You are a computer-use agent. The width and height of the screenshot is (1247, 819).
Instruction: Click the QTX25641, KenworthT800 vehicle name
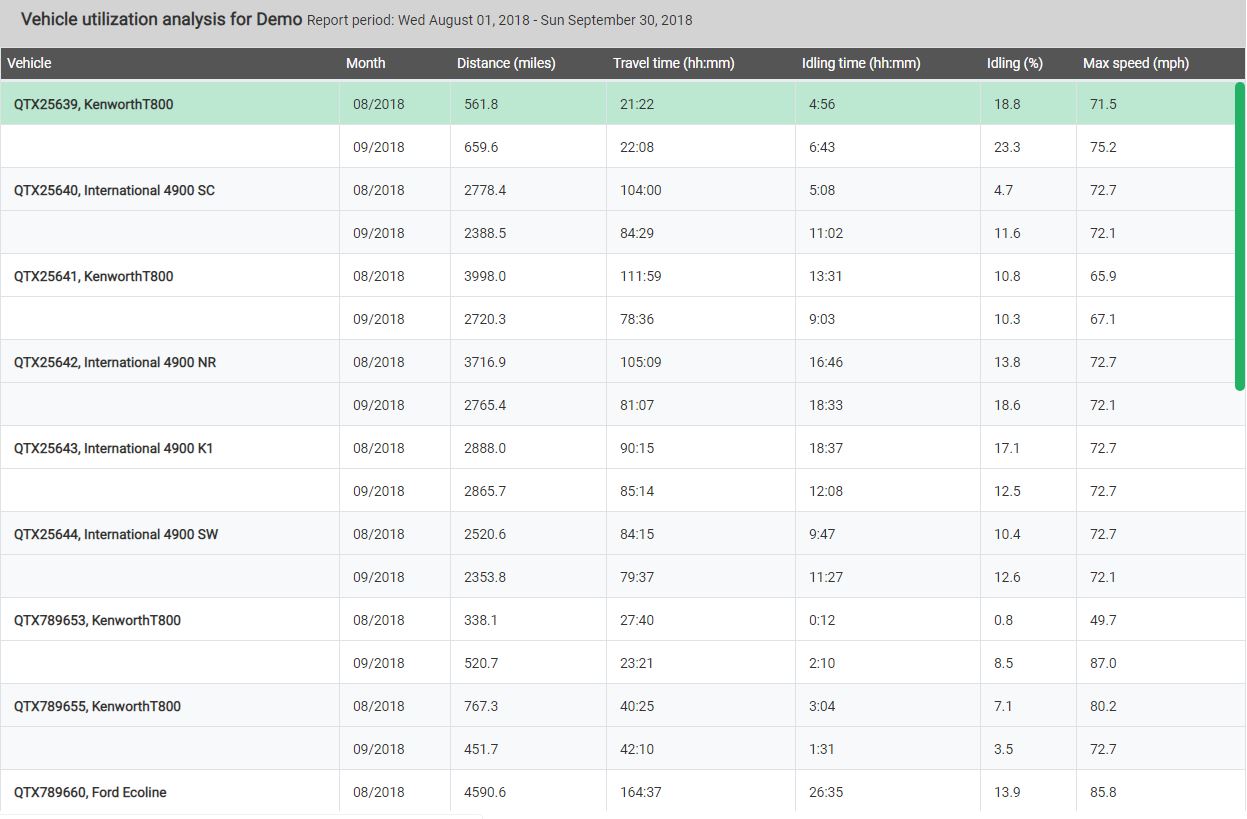tap(93, 276)
